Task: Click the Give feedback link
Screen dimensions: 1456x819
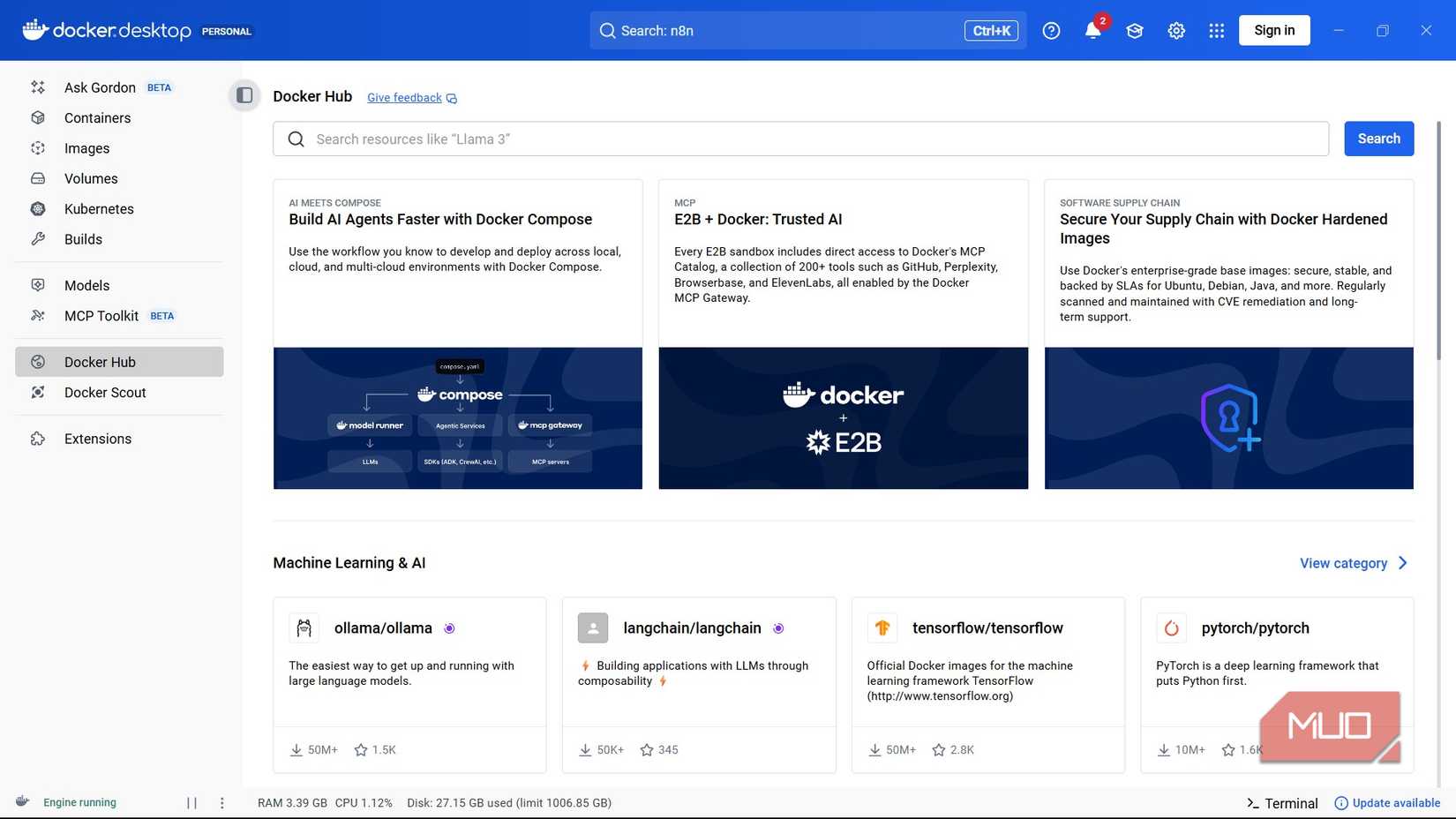Action: 404,97
